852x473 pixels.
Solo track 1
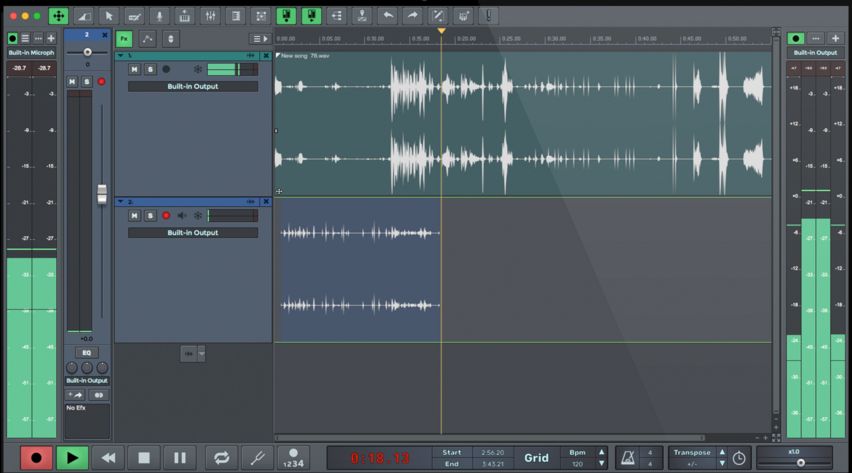click(150, 70)
